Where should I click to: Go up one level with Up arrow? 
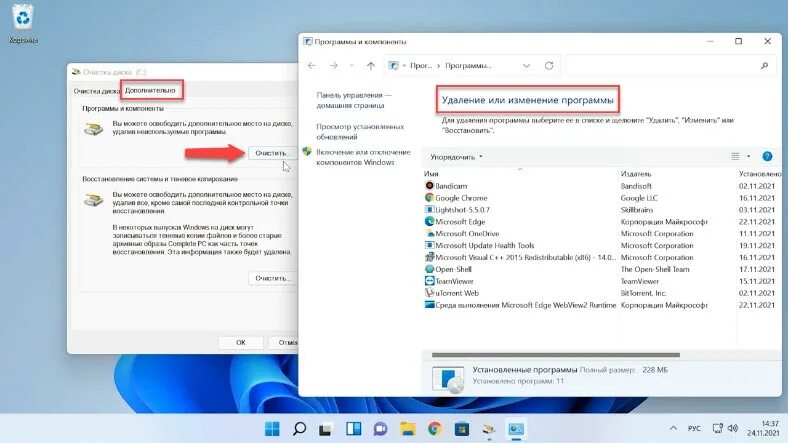coord(370,66)
